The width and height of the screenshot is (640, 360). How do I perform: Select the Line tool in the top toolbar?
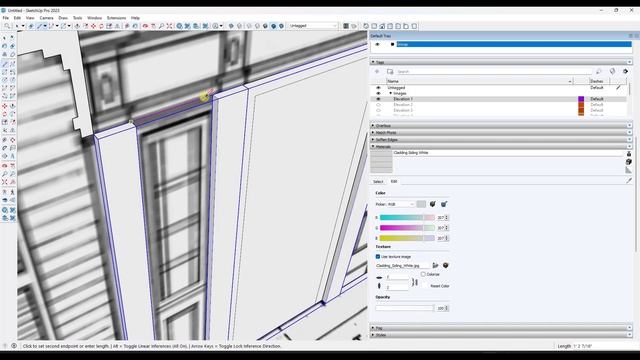click(x=40, y=26)
